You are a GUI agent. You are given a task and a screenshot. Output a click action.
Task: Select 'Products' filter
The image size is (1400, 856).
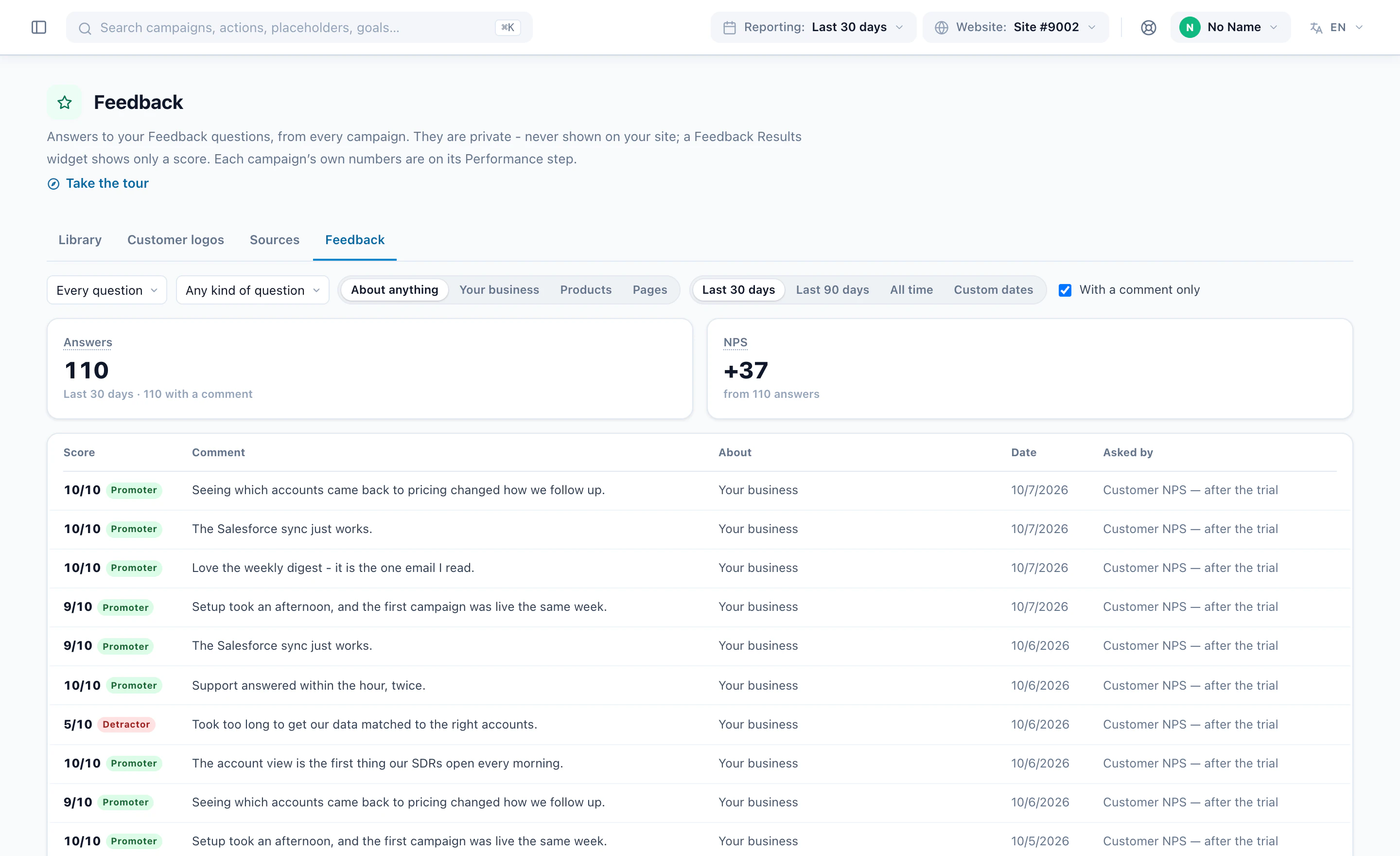tap(586, 290)
